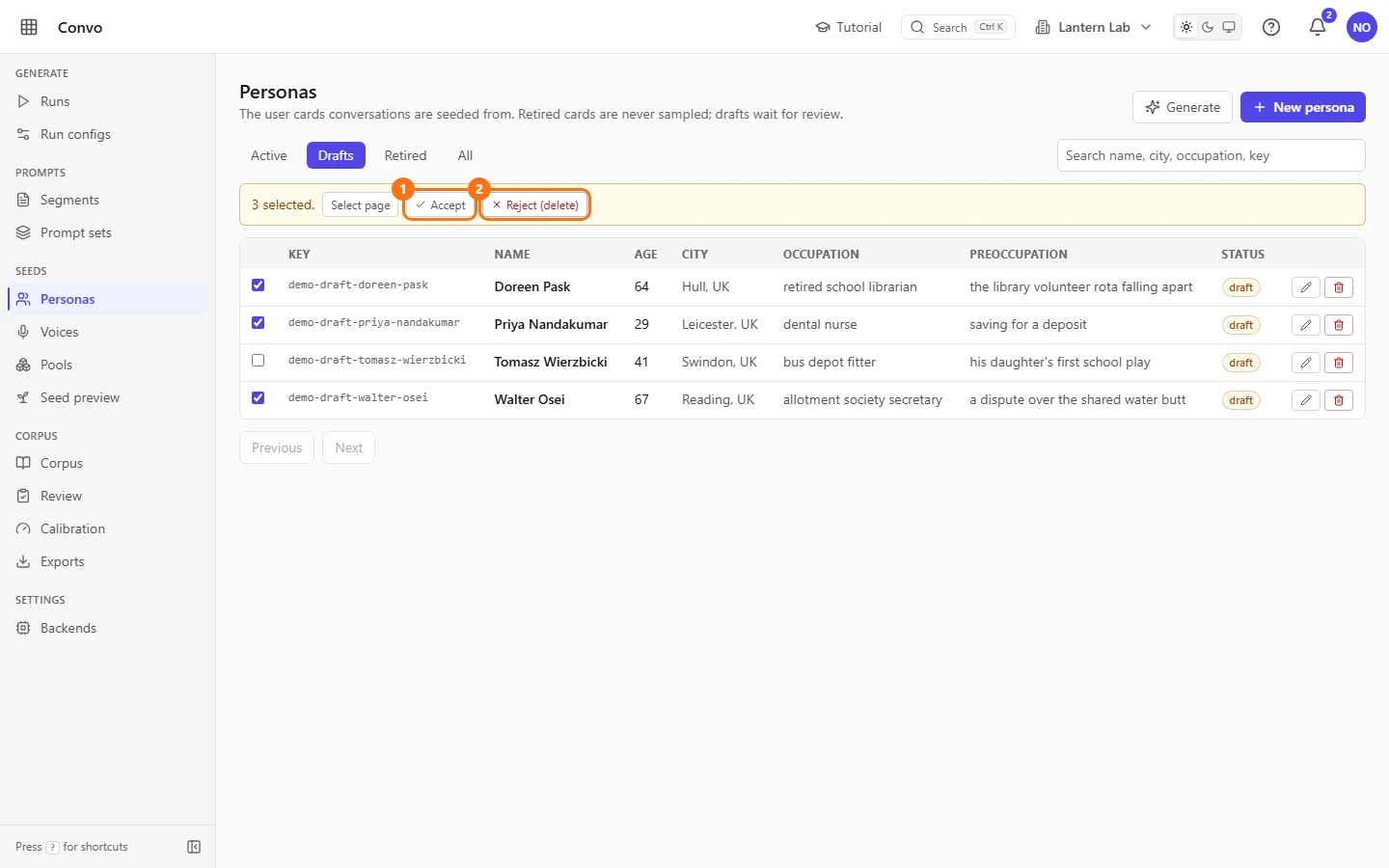Switch to the Retired tab
The height and width of the screenshot is (868, 1389).
click(405, 155)
